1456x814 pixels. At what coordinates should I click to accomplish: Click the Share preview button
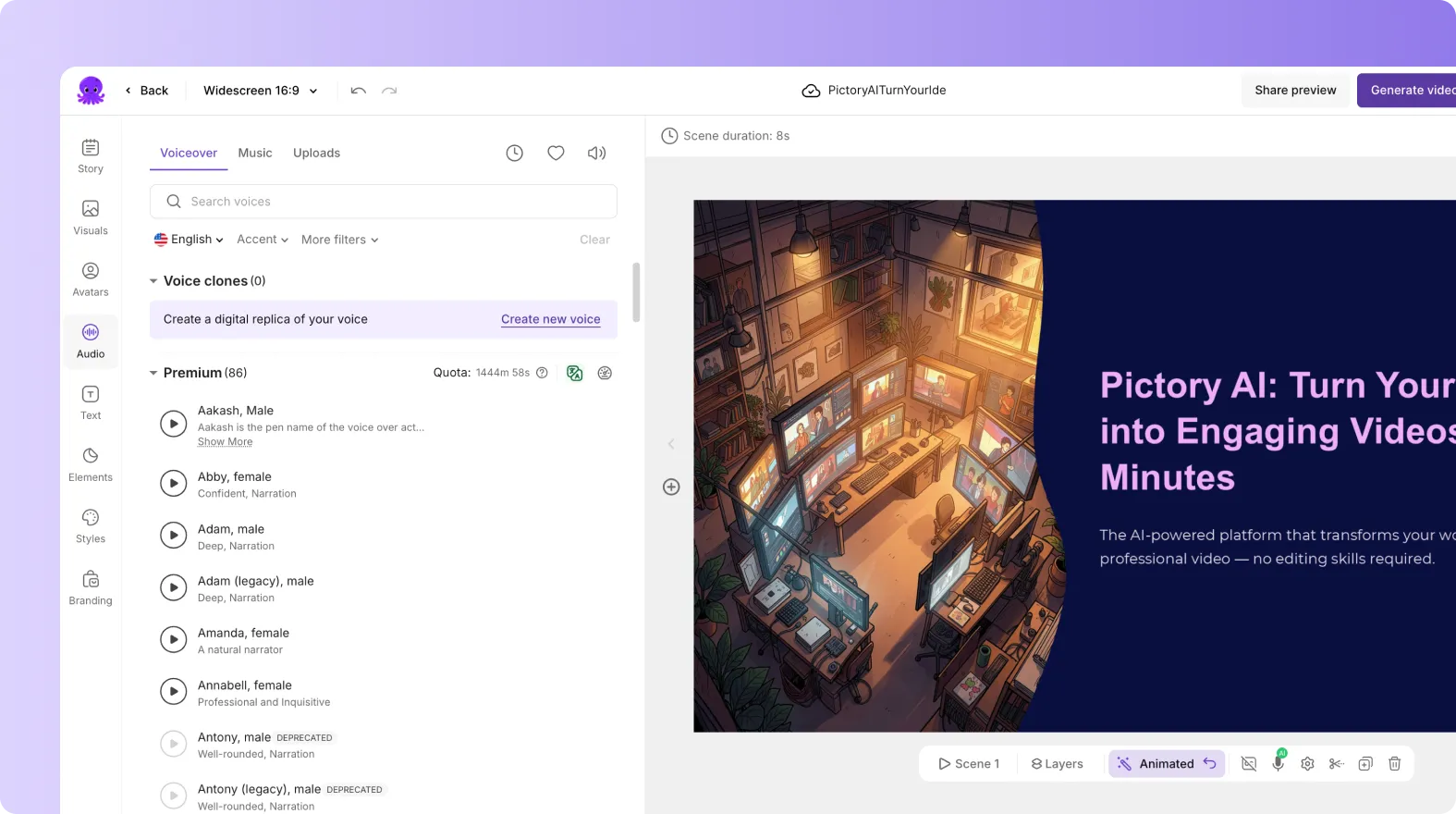coord(1295,91)
